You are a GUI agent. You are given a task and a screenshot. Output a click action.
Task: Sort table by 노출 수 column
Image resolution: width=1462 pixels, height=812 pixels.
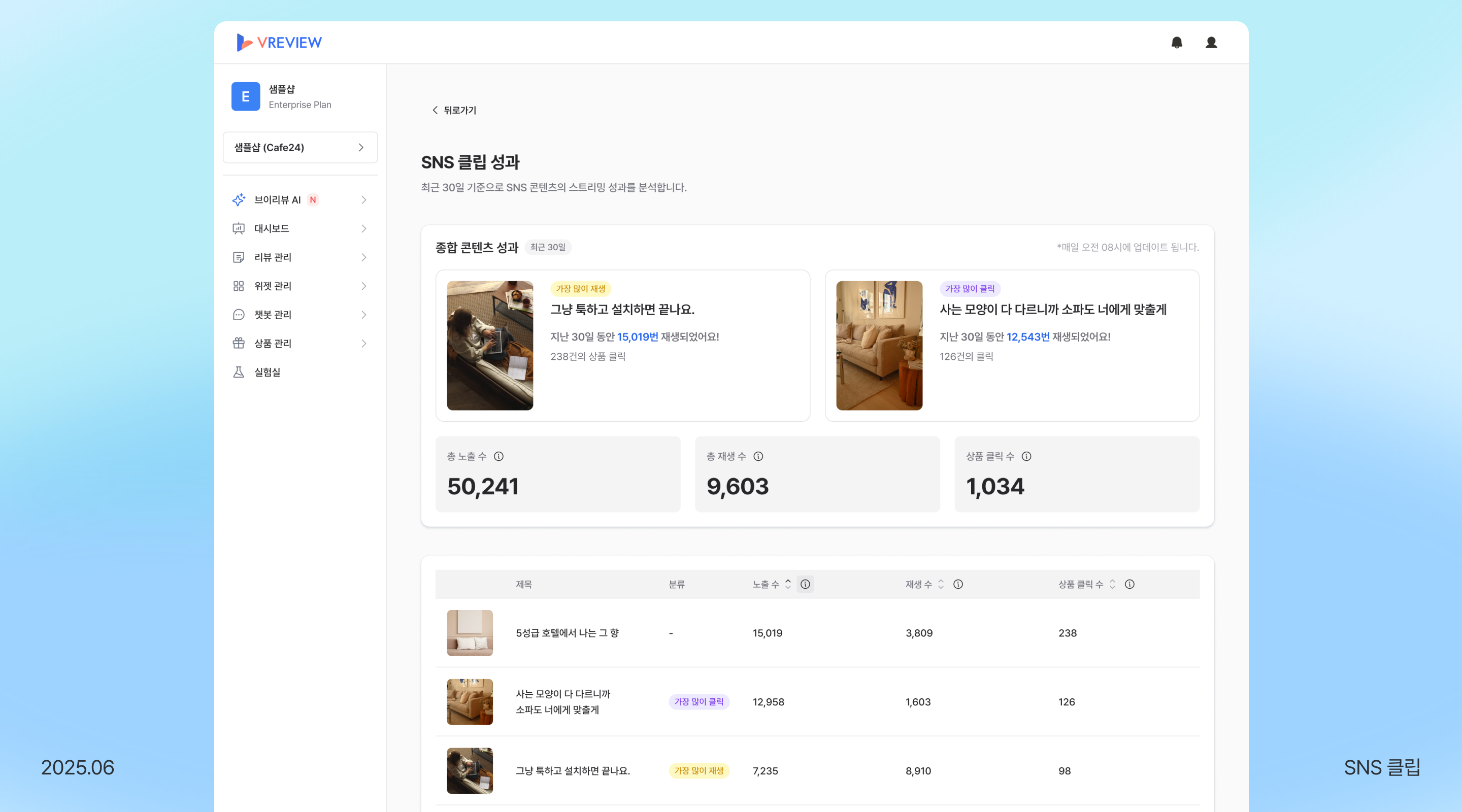[x=788, y=584]
